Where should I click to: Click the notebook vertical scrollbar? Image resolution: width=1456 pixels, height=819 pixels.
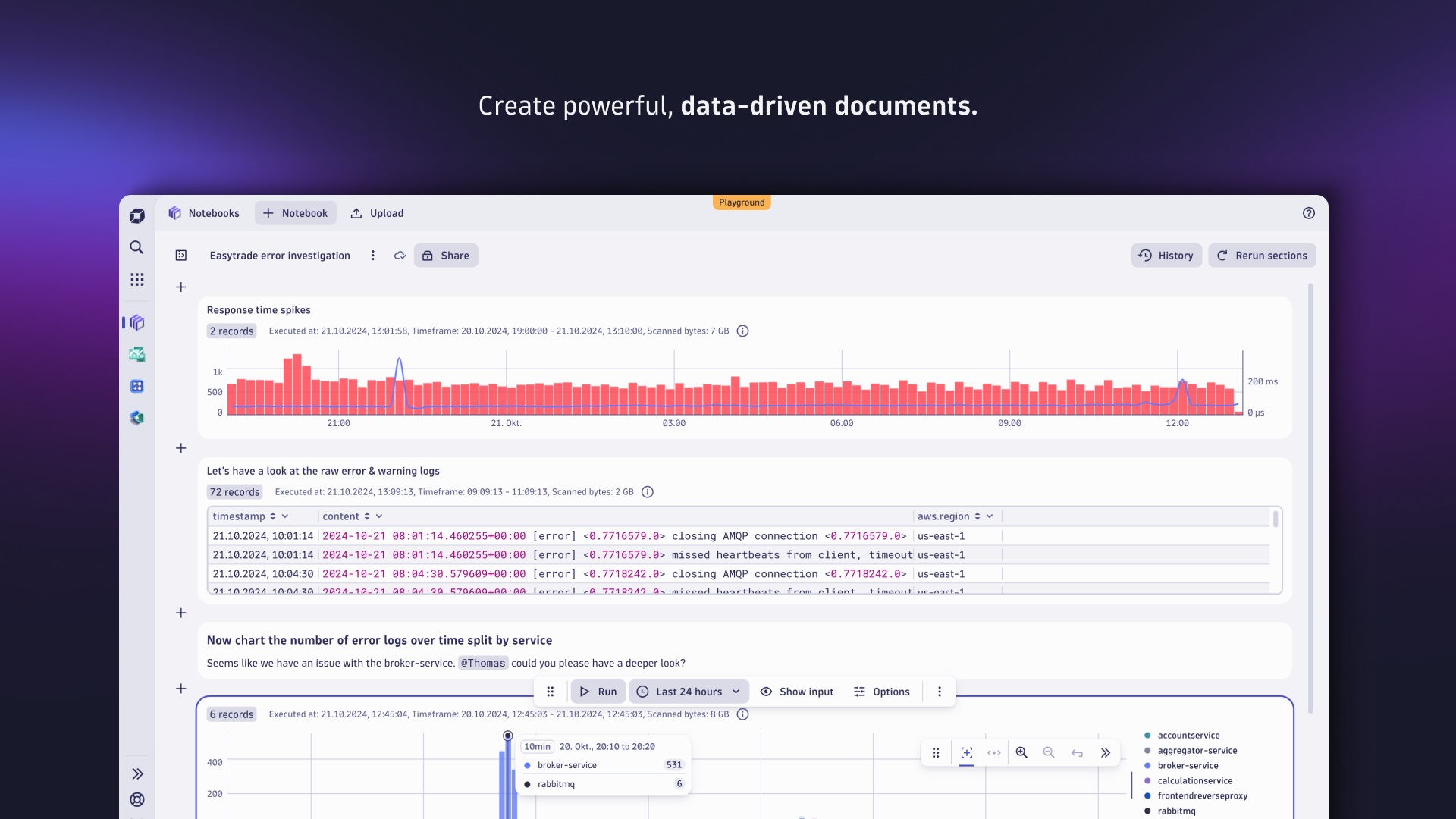pos(1310,498)
